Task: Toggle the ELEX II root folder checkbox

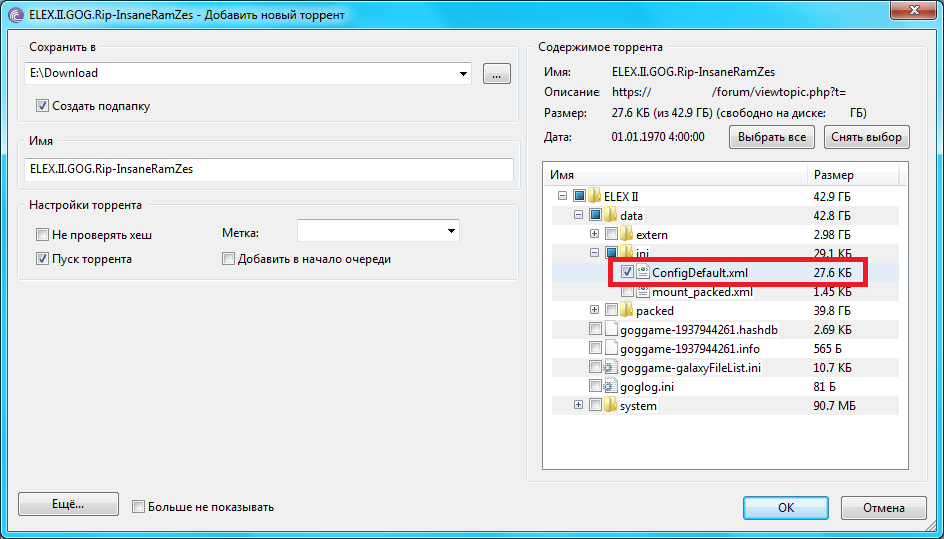Action: point(579,196)
